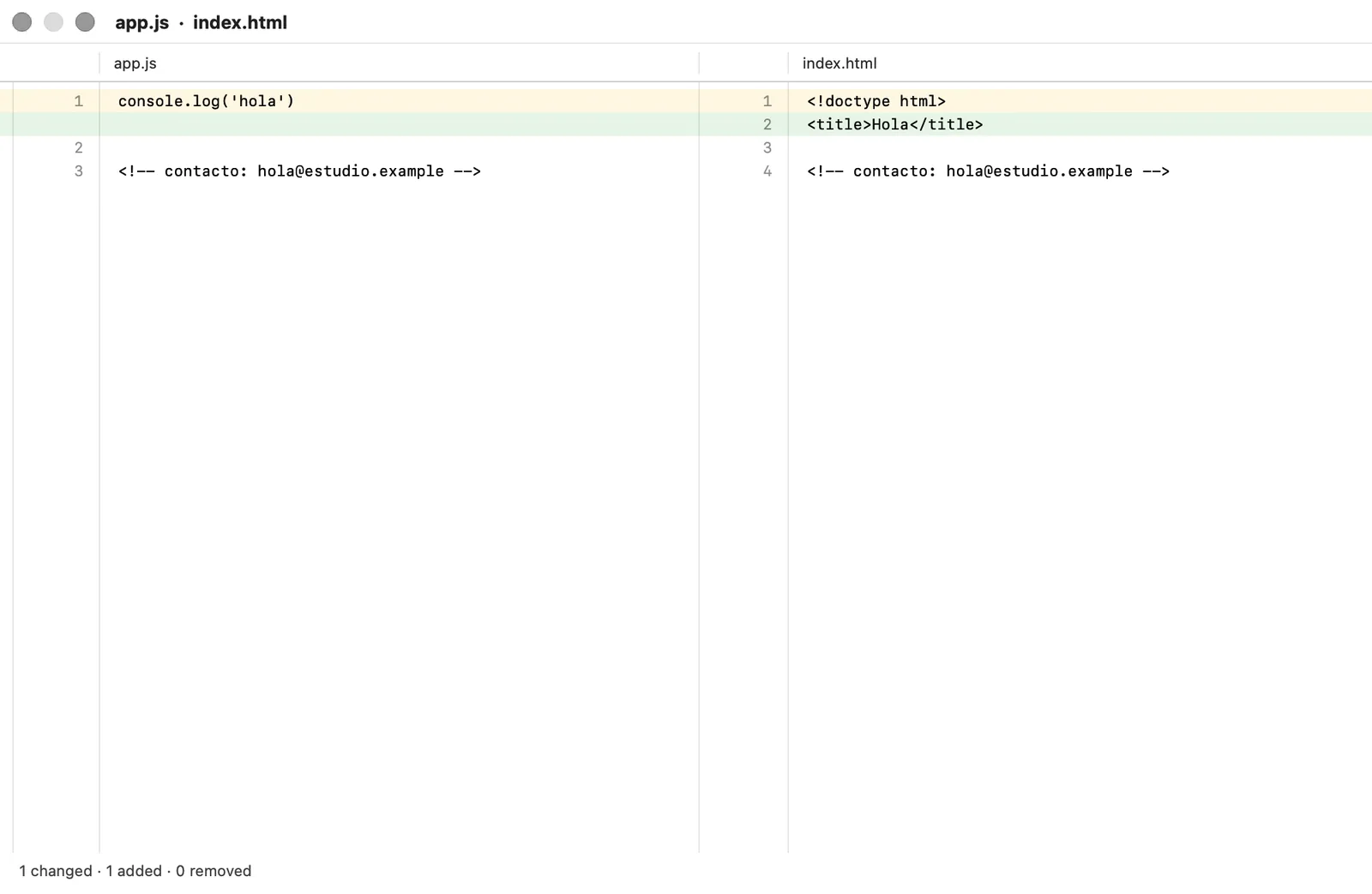Click the contacto comment in the index.html pane
This screenshot has height=894, width=1372.
tap(988, 171)
